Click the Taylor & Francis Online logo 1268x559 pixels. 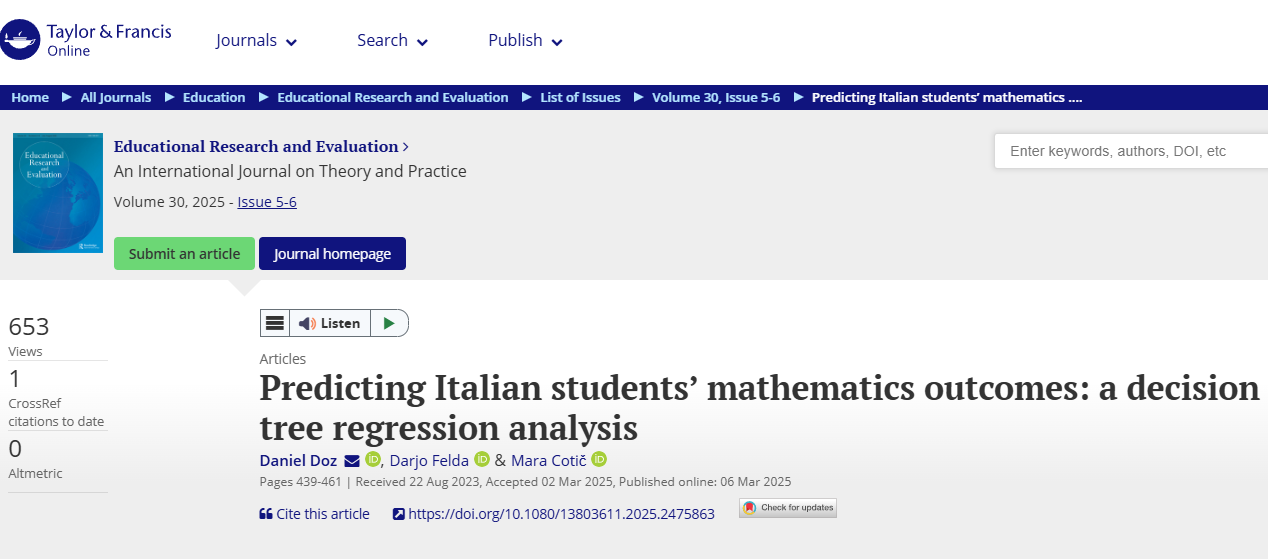pos(86,40)
